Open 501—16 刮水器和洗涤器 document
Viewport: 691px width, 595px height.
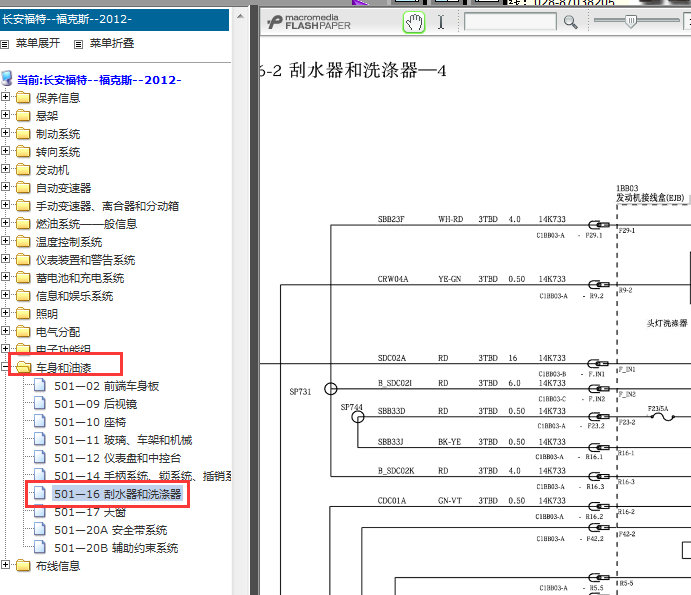coord(118,494)
